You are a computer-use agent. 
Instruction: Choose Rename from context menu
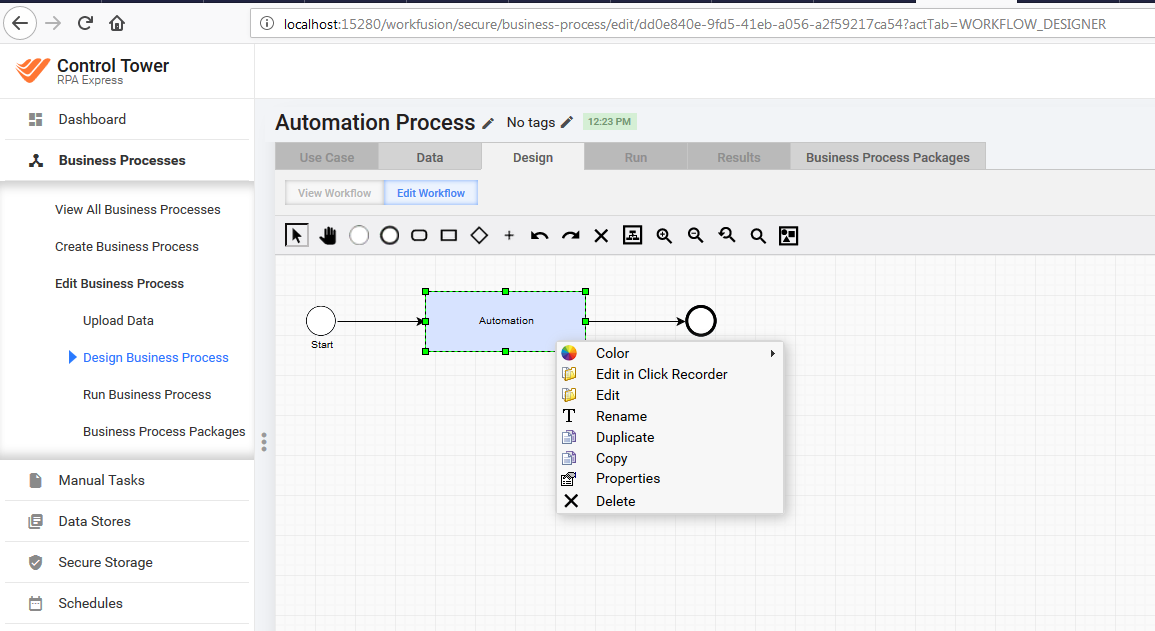[670, 416]
